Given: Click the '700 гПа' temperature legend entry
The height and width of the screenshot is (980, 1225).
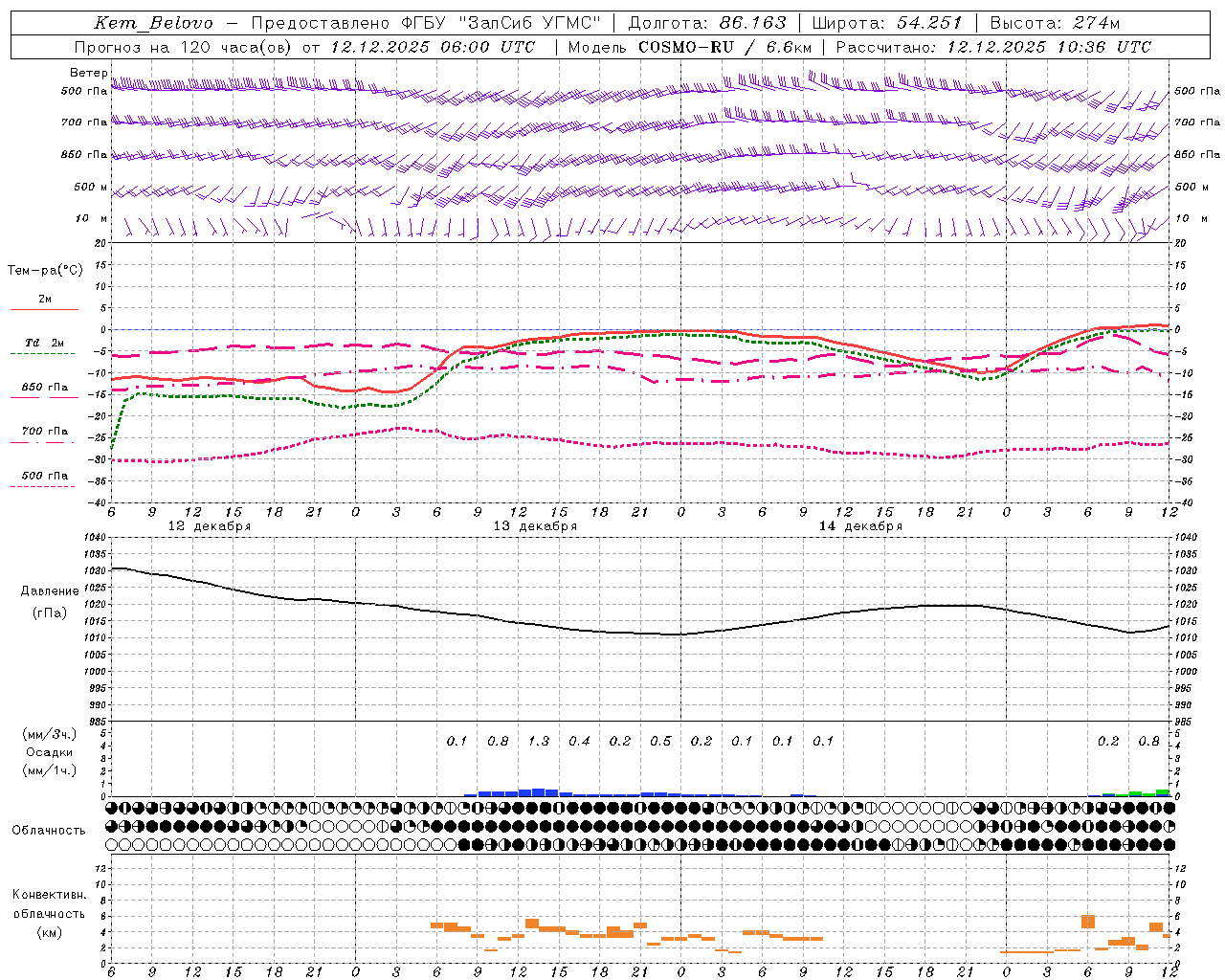Looking at the screenshot, I should pyautogui.click(x=44, y=432).
